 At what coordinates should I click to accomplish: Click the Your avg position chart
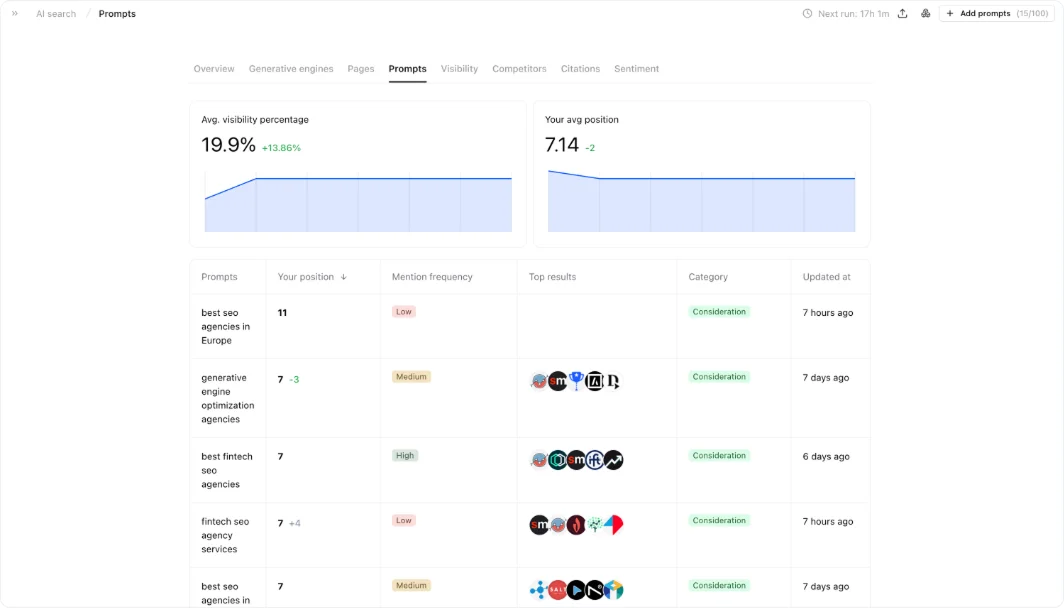[x=702, y=202]
